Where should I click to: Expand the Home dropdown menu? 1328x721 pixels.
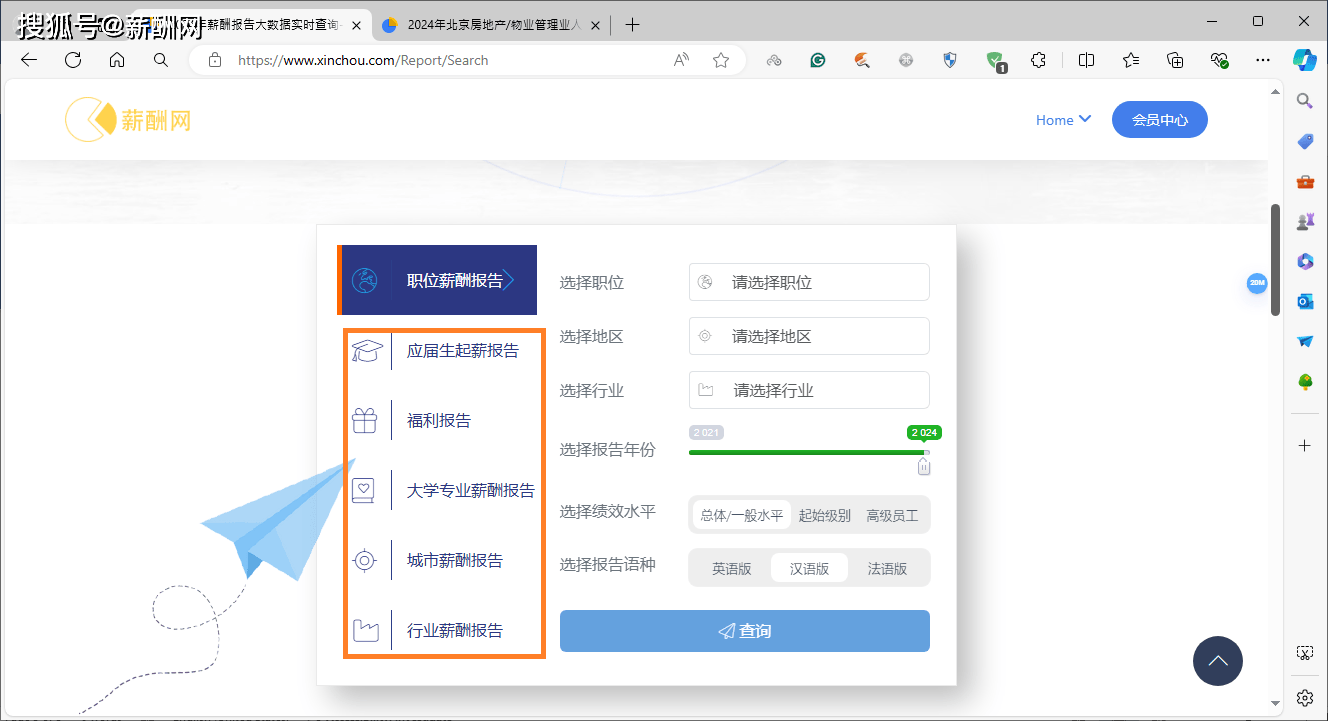click(1063, 120)
